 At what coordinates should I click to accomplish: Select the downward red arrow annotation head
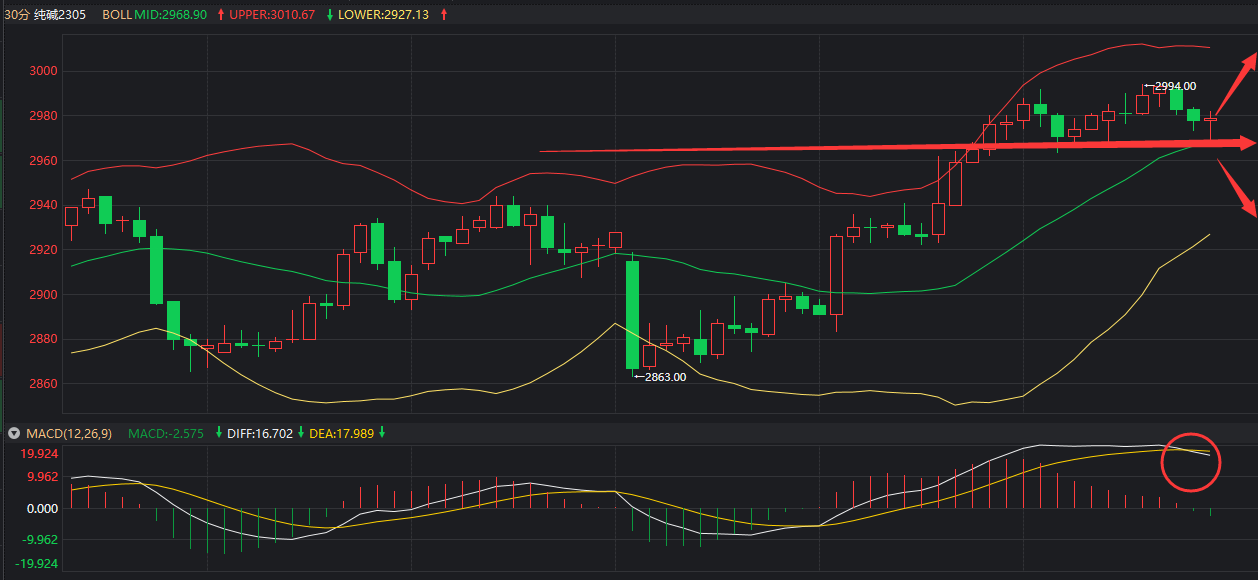[1249, 207]
